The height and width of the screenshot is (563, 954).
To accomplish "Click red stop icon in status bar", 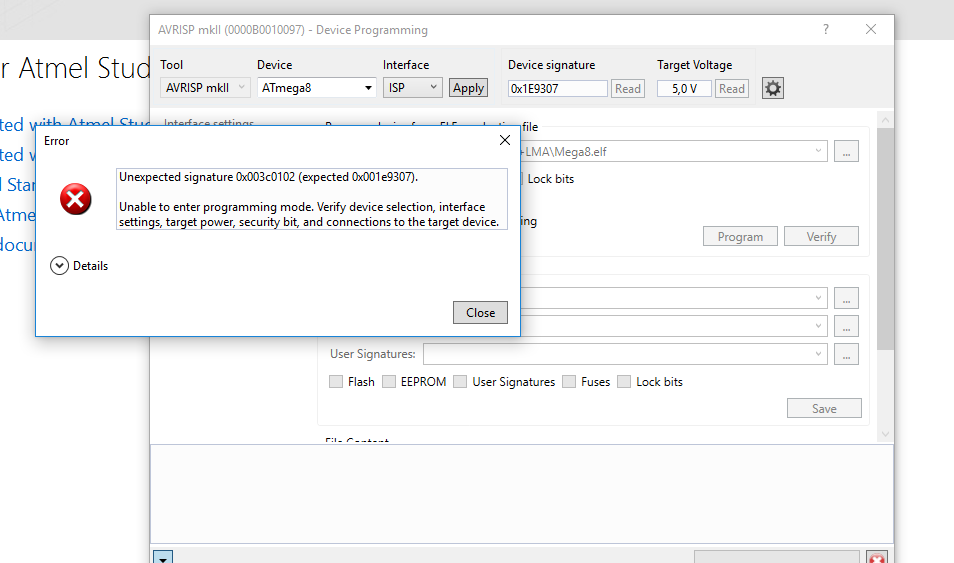I will coord(877,558).
